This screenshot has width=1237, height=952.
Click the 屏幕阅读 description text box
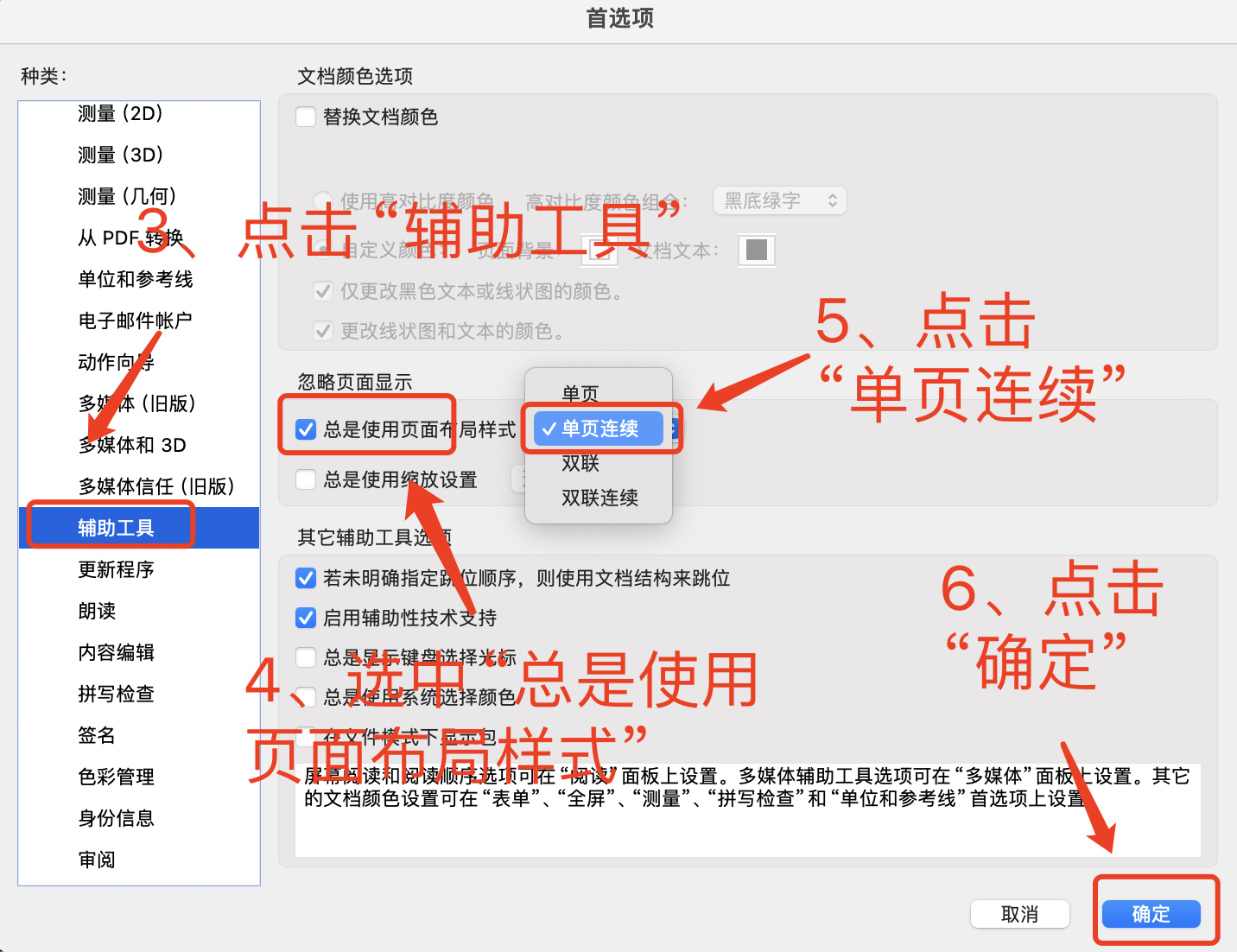click(748, 809)
